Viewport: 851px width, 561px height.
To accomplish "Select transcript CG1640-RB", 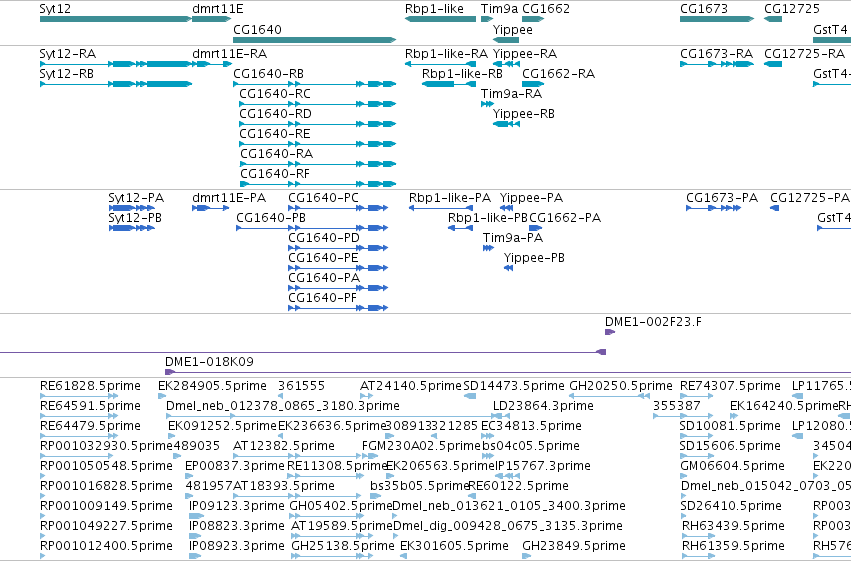I will [x=315, y=84].
